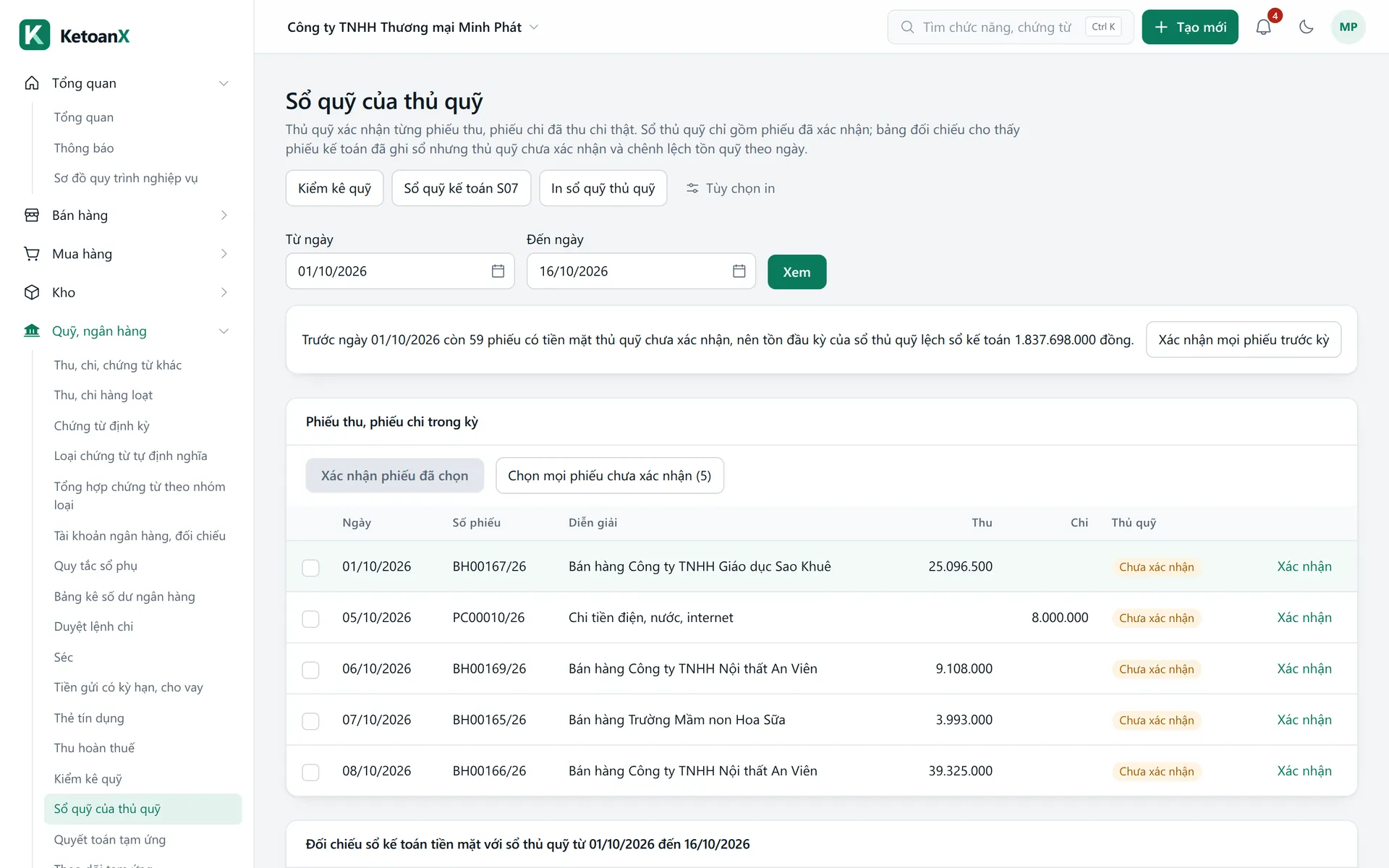1389x868 pixels.
Task: Check the BH00165/26 row checkbox
Action: coord(310,721)
